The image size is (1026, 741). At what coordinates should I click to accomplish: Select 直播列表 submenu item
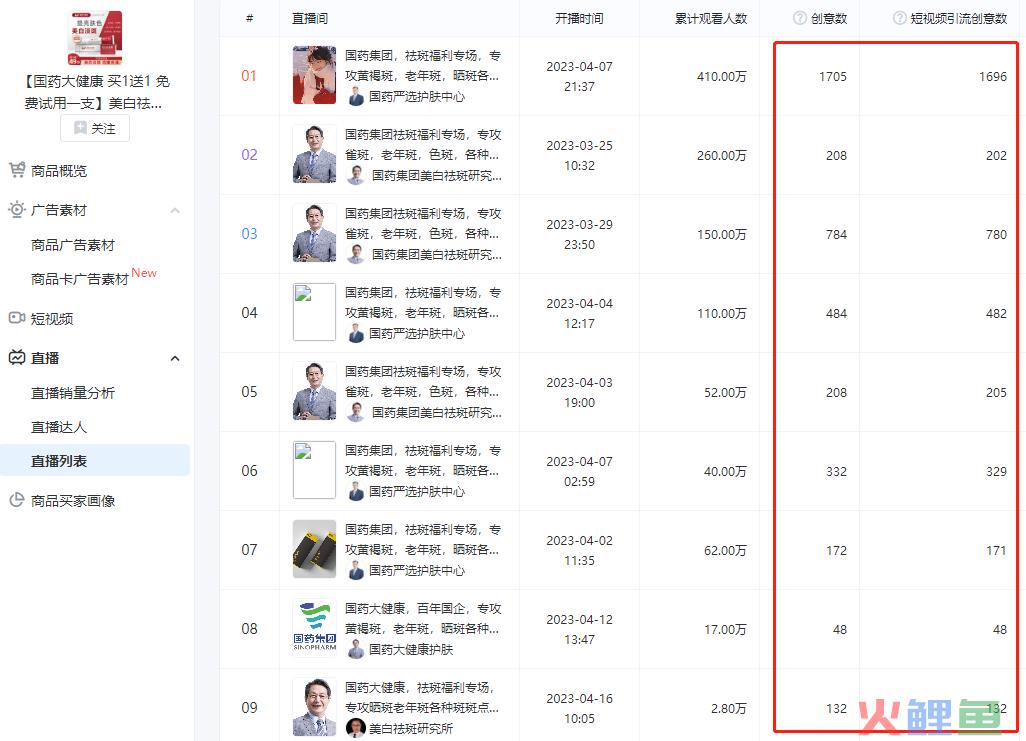(95, 460)
